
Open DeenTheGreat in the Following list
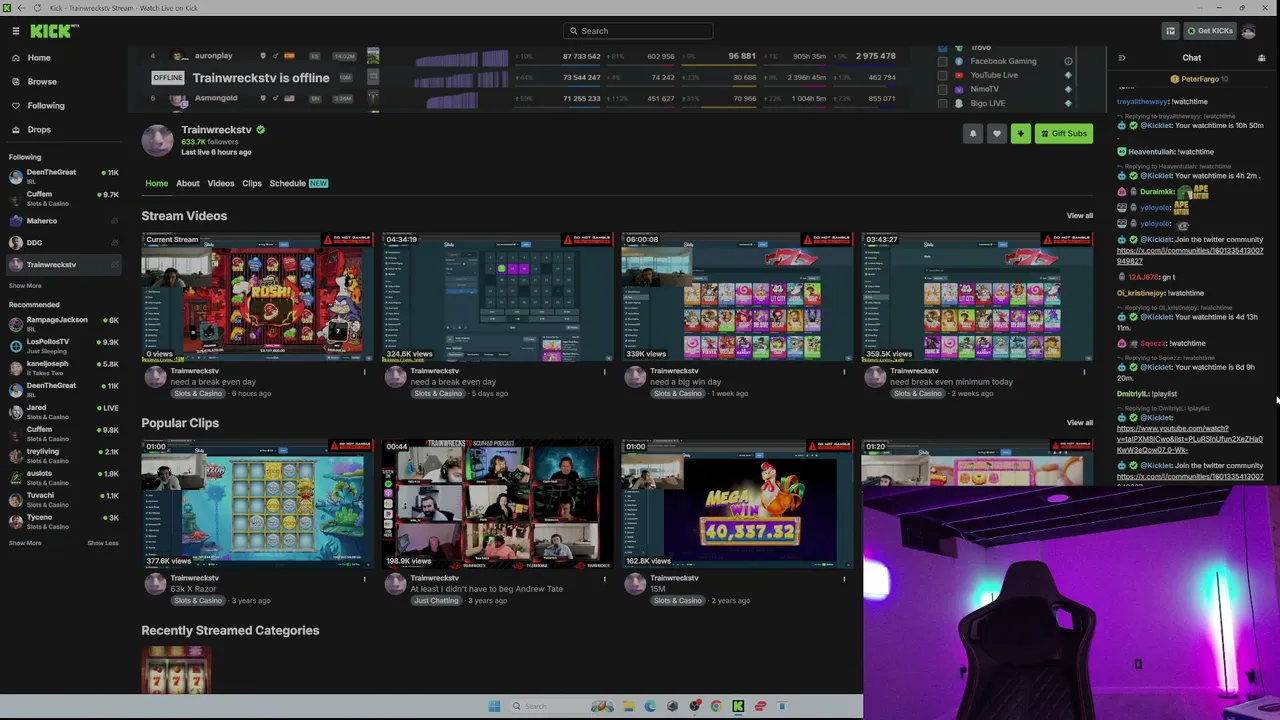[x=64, y=176]
